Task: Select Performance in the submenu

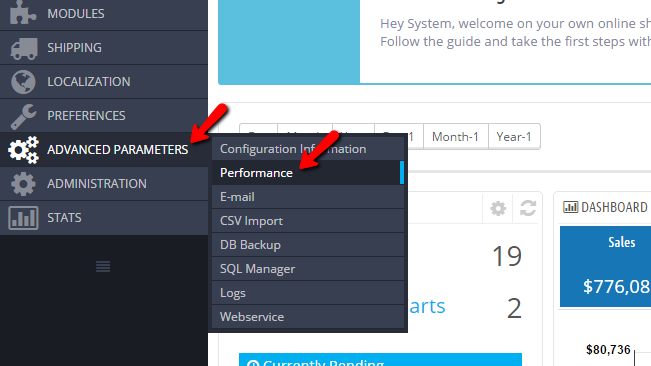Action: pos(308,173)
